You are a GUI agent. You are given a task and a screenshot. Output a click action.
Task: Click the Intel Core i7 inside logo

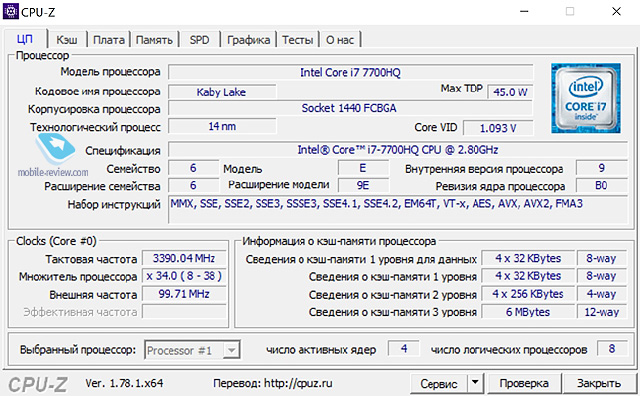[586, 98]
